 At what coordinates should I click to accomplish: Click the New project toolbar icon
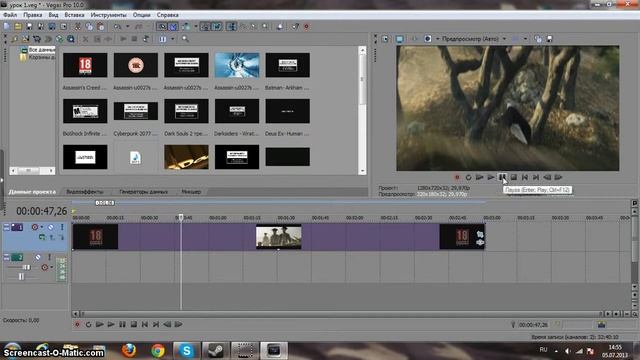pos(7,27)
